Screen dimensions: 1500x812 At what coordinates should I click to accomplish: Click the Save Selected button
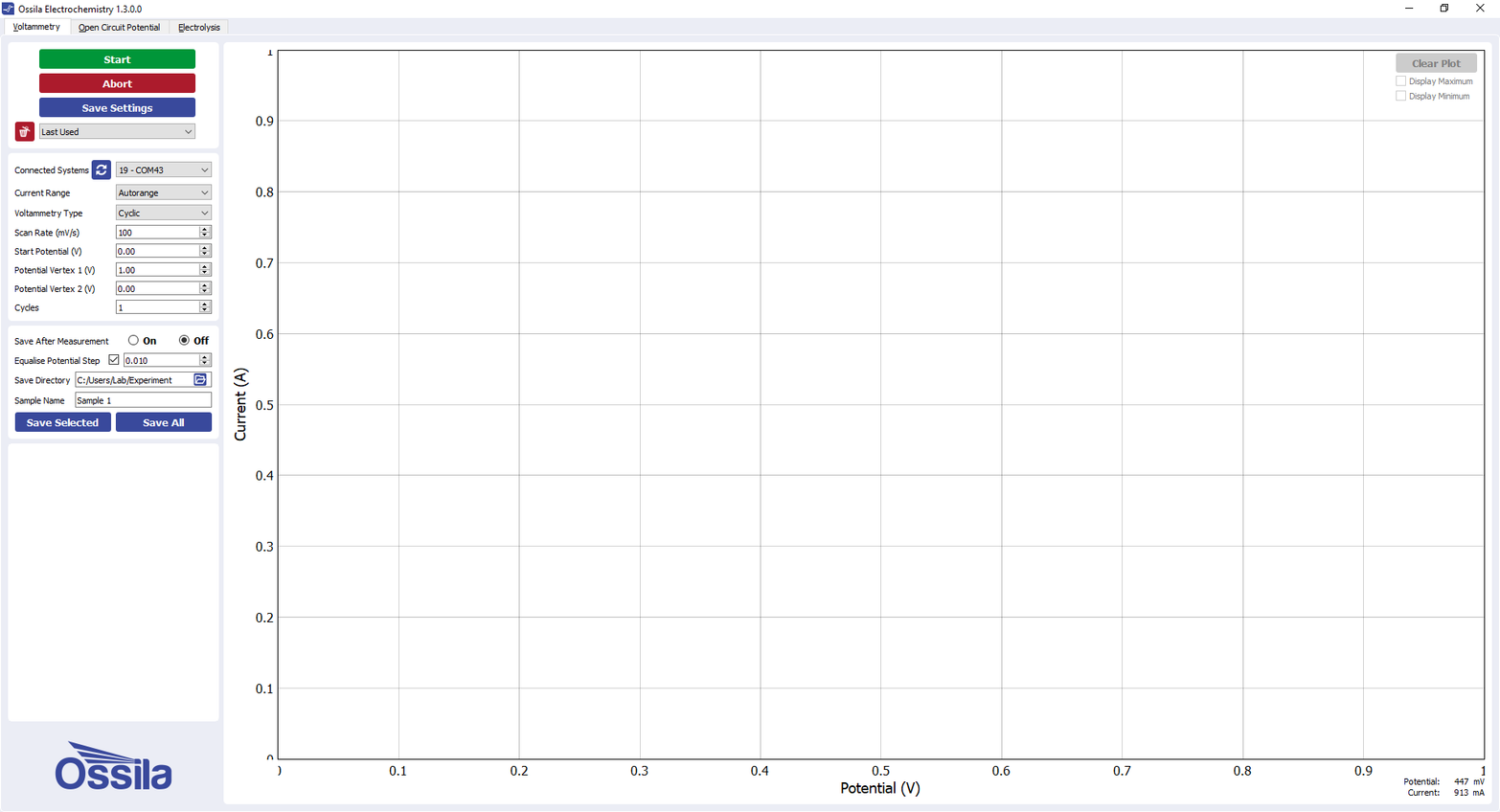point(62,422)
